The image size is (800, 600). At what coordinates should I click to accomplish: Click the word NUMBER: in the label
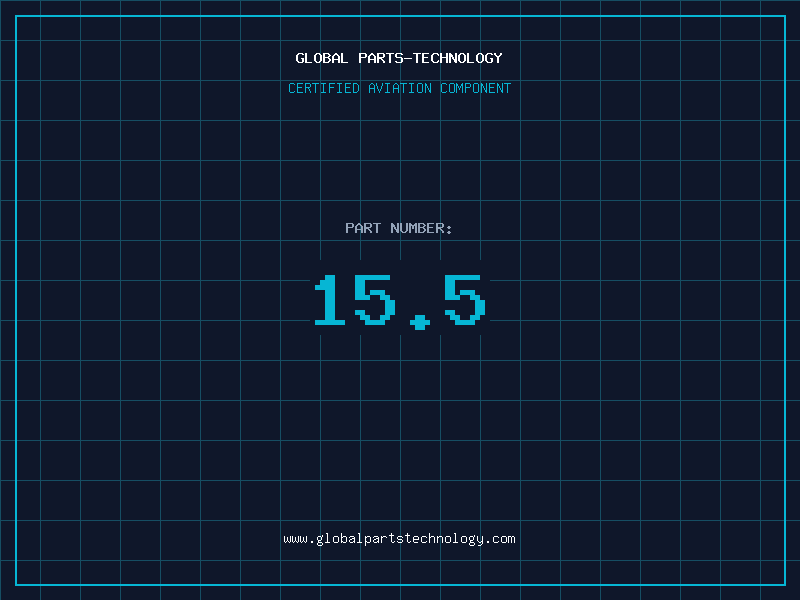(421, 228)
